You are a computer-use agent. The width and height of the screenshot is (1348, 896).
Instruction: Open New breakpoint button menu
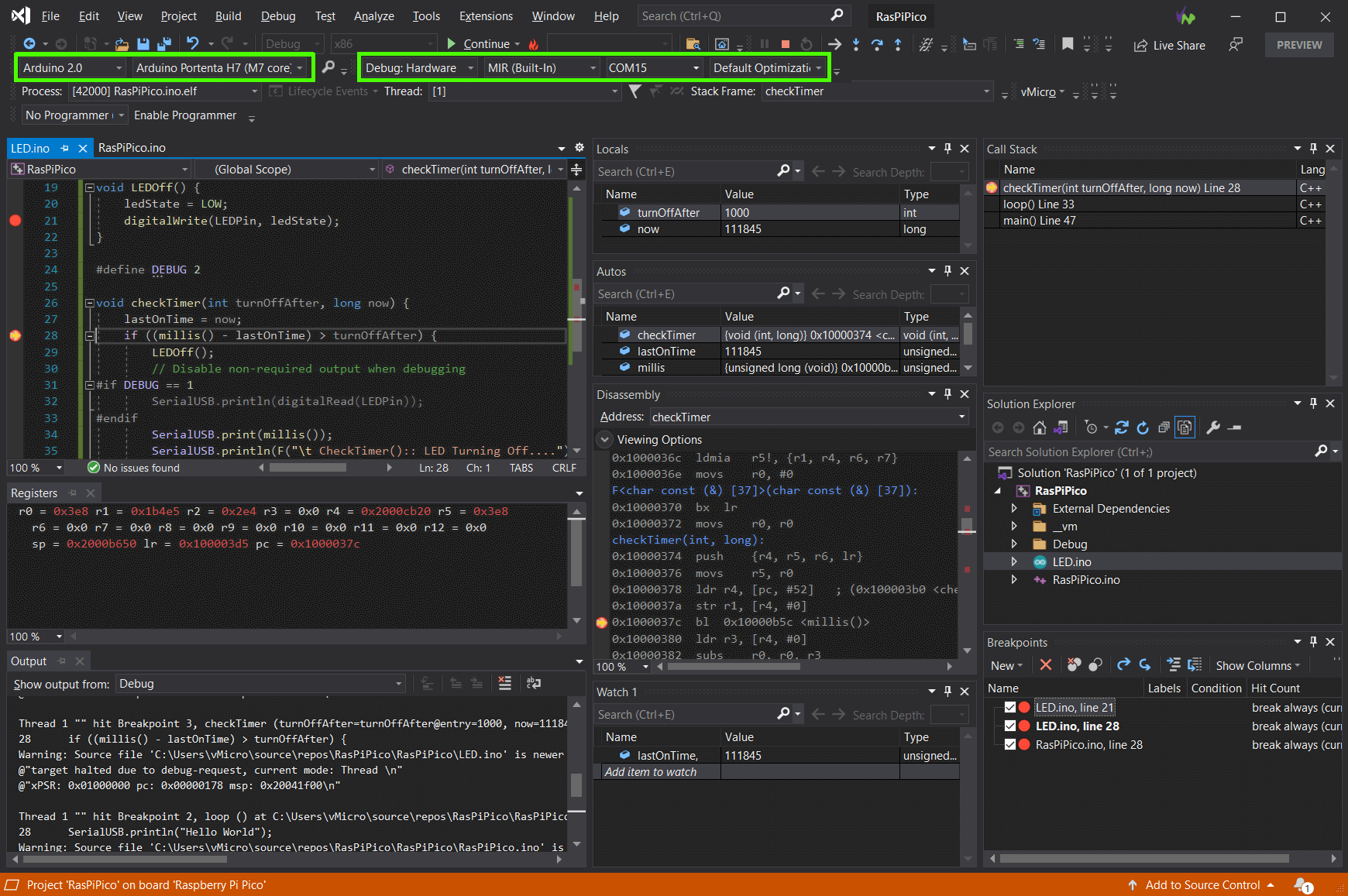pos(1006,665)
